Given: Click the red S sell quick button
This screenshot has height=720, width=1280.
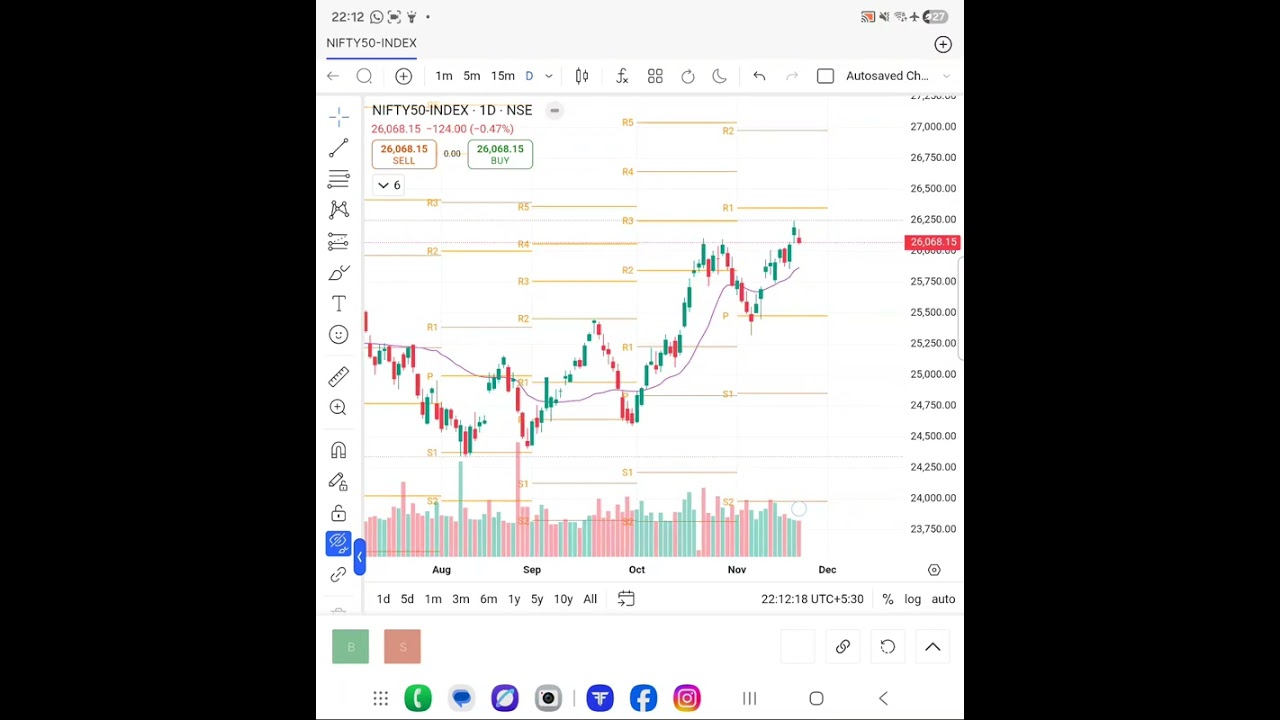Looking at the screenshot, I should click(402, 647).
